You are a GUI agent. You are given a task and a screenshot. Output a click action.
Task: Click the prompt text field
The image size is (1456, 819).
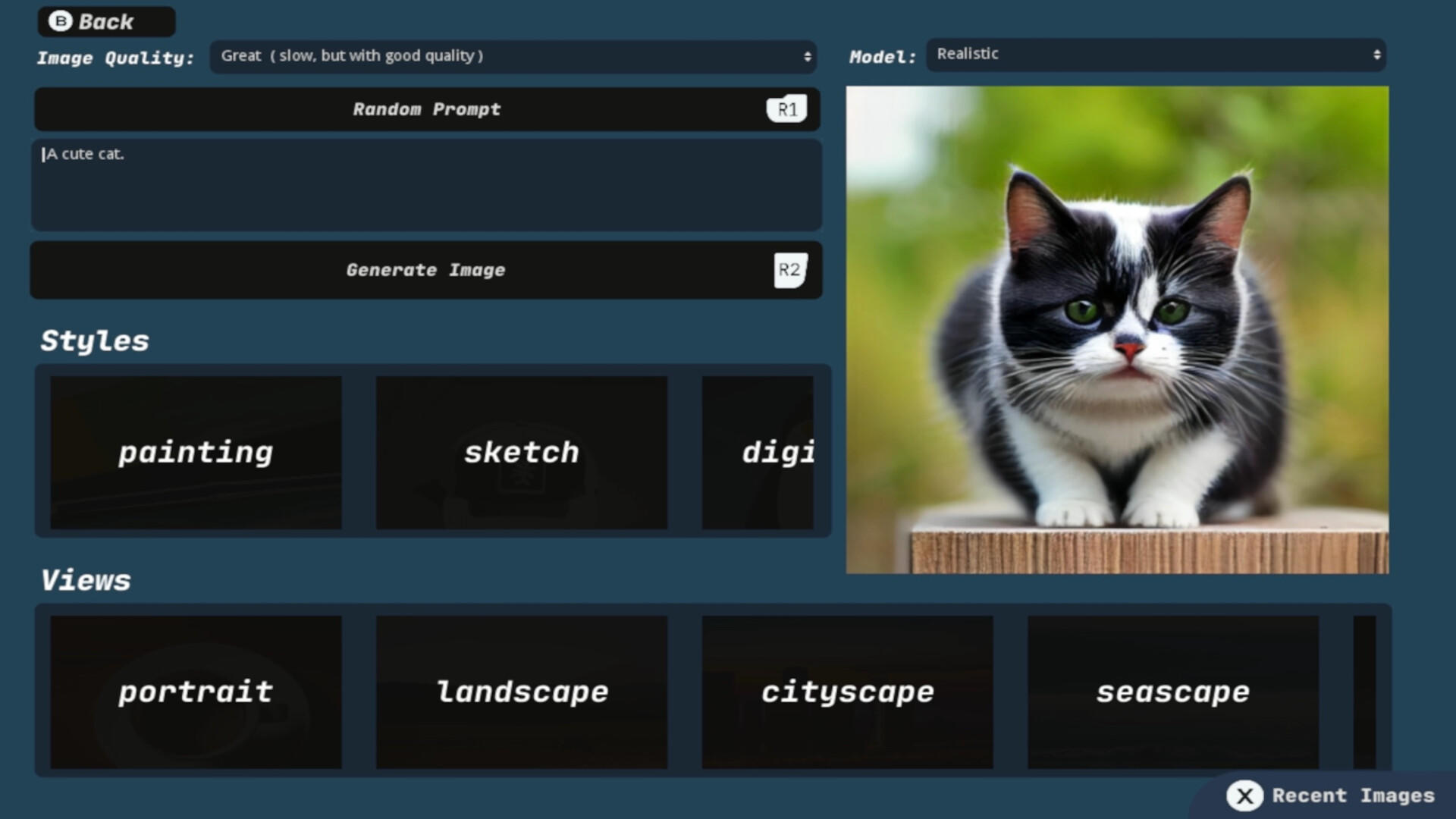[x=426, y=185]
